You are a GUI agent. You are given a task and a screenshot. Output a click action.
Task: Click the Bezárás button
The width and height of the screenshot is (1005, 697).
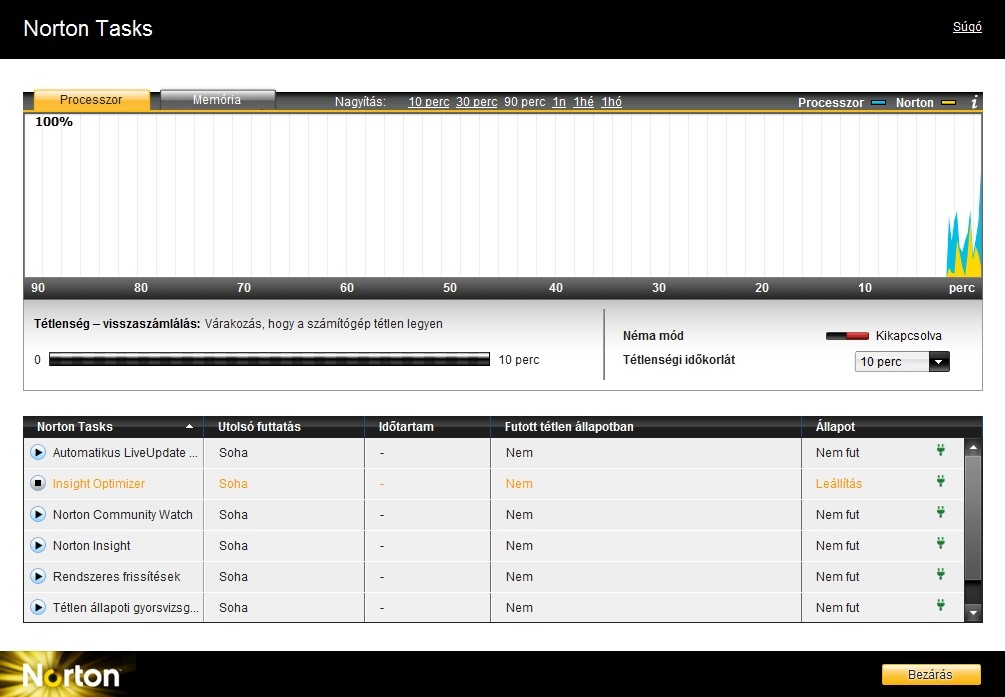pyautogui.click(x=931, y=675)
